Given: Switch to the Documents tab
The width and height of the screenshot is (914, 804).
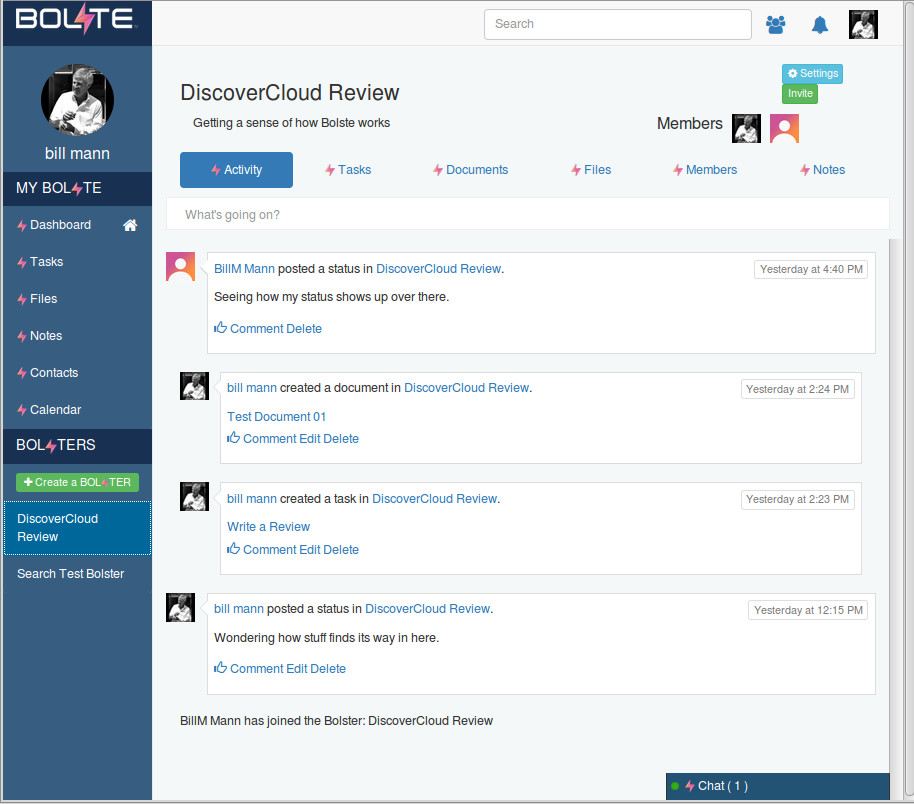Looking at the screenshot, I should (470, 170).
